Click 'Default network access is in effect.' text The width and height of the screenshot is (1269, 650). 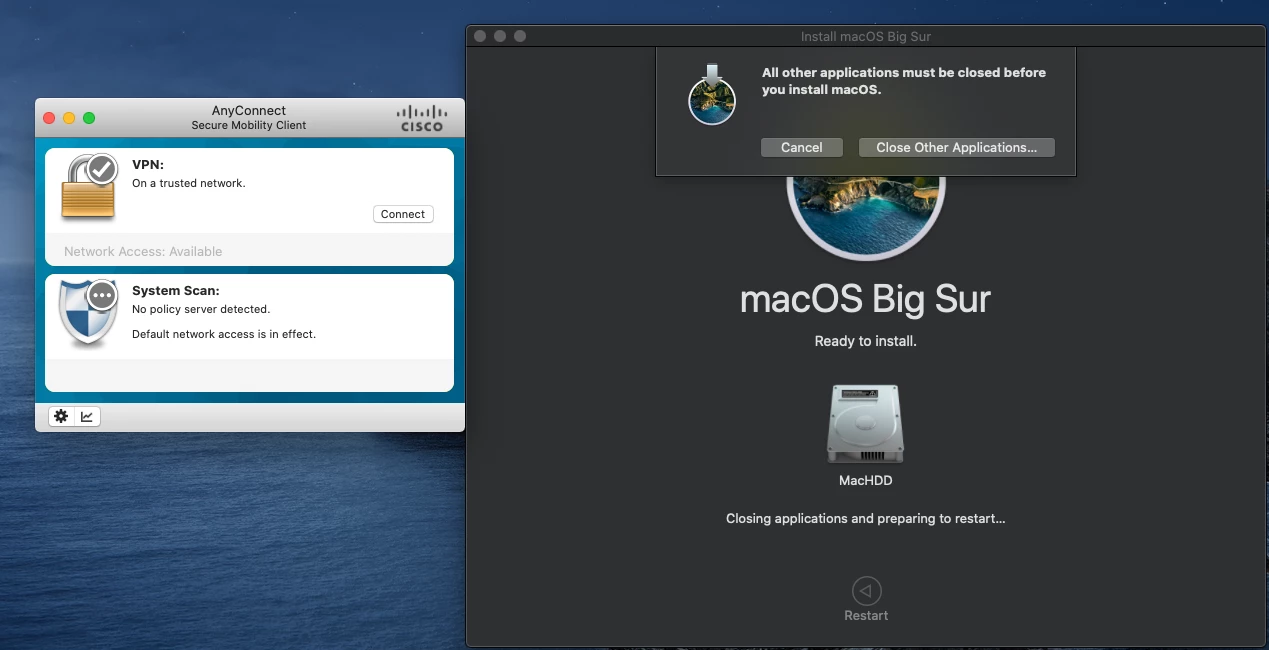click(x=224, y=334)
